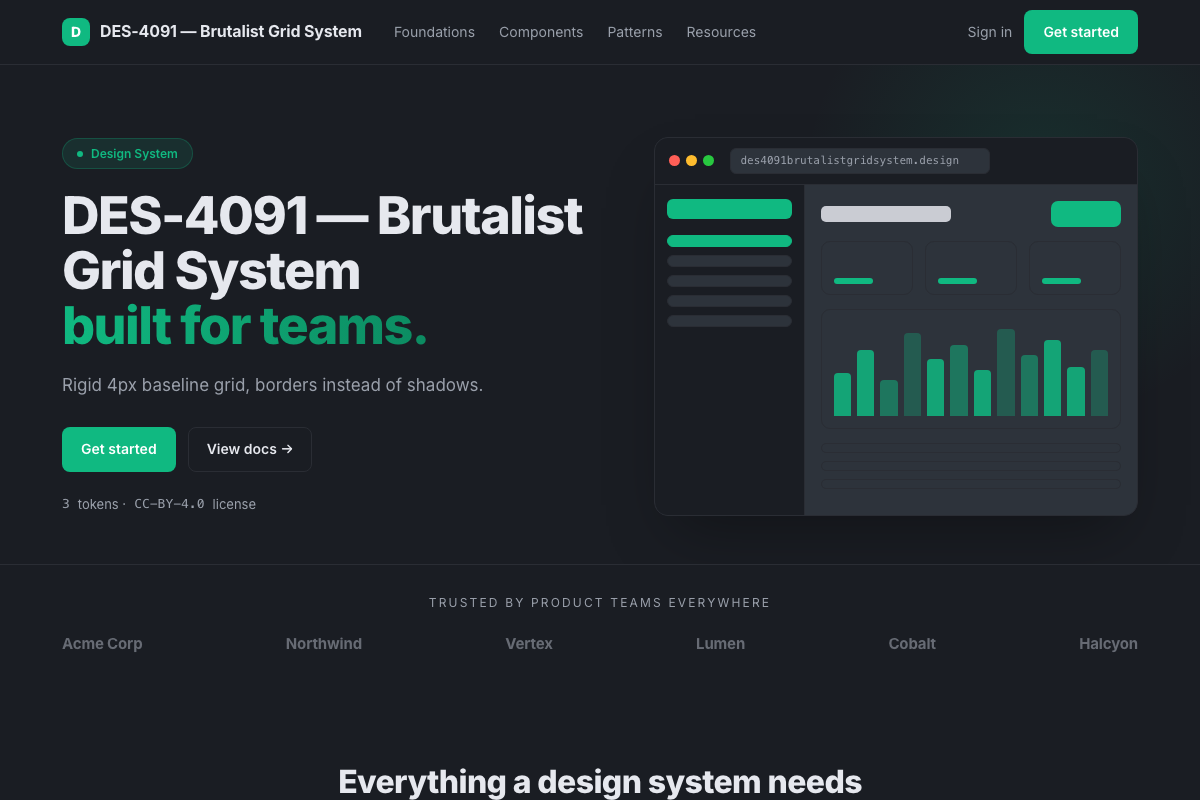
Task: Click the green D logo icon
Action: (x=76, y=32)
